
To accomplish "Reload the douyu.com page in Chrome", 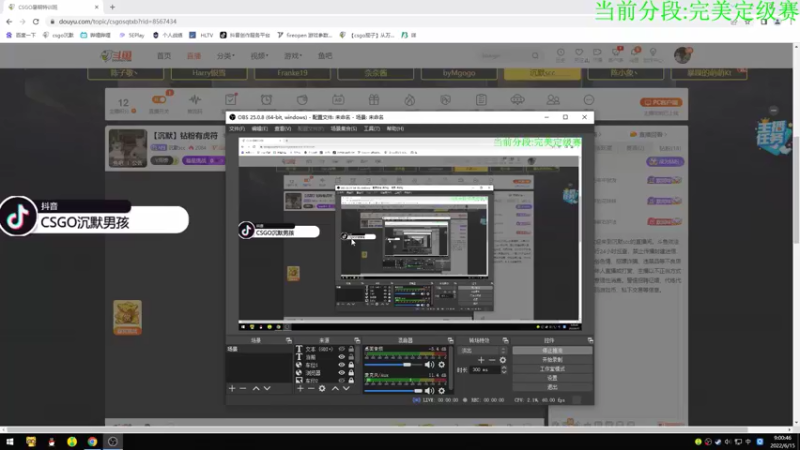I will click(36, 21).
